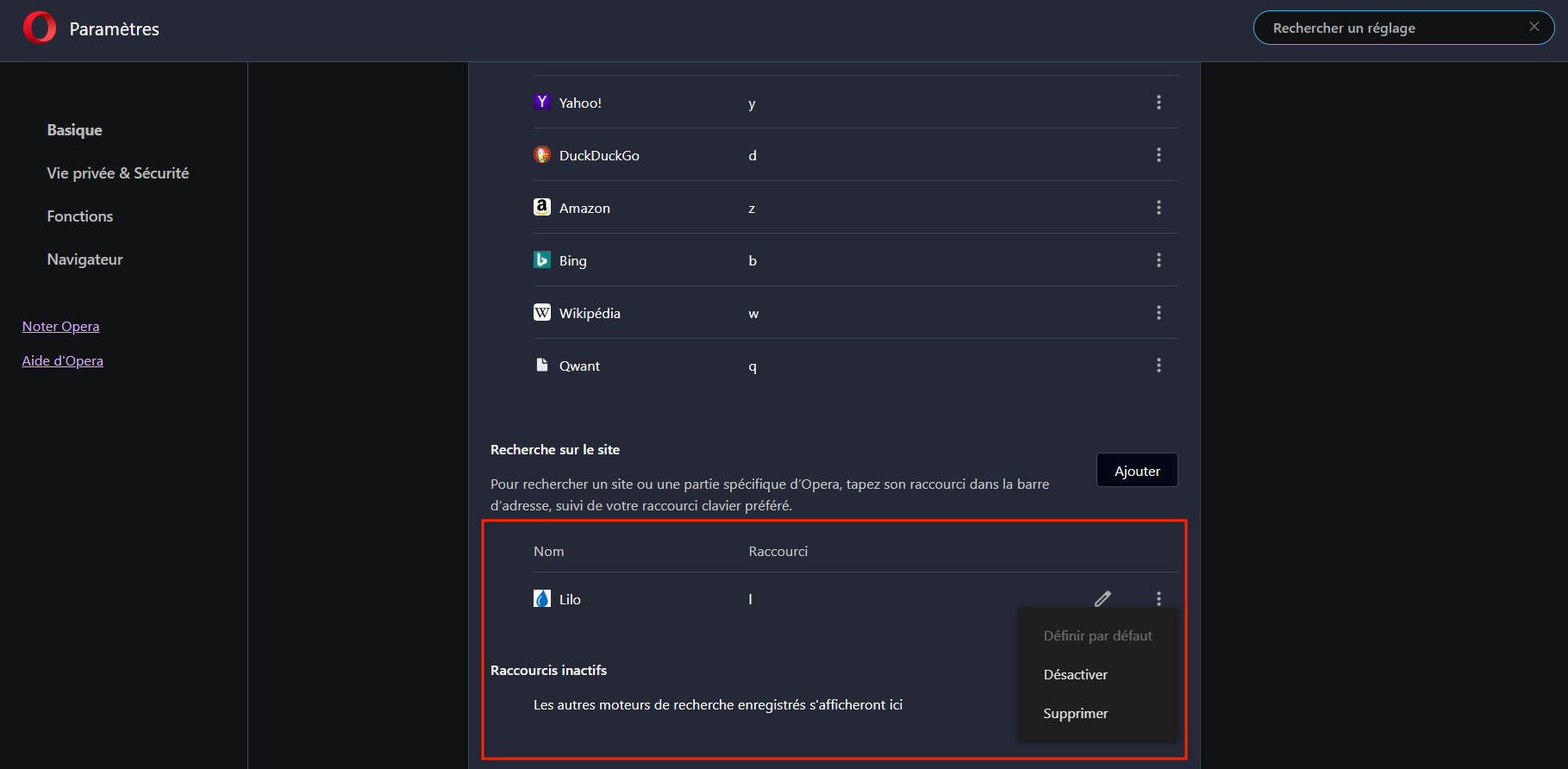Screen dimensions: 1568x769
Task: Click the shortcut letter 'w' for Wikipédia
Action: (x=753, y=314)
